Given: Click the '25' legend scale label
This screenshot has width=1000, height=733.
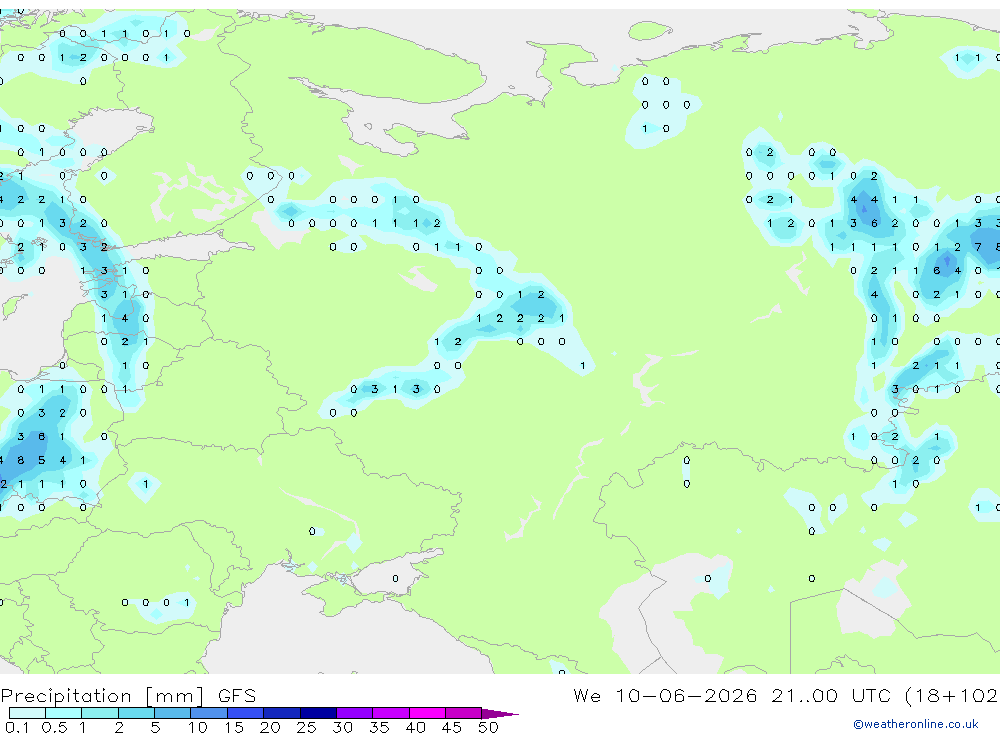Looking at the screenshot, I should pyautogui.click(x=306, y=727).
